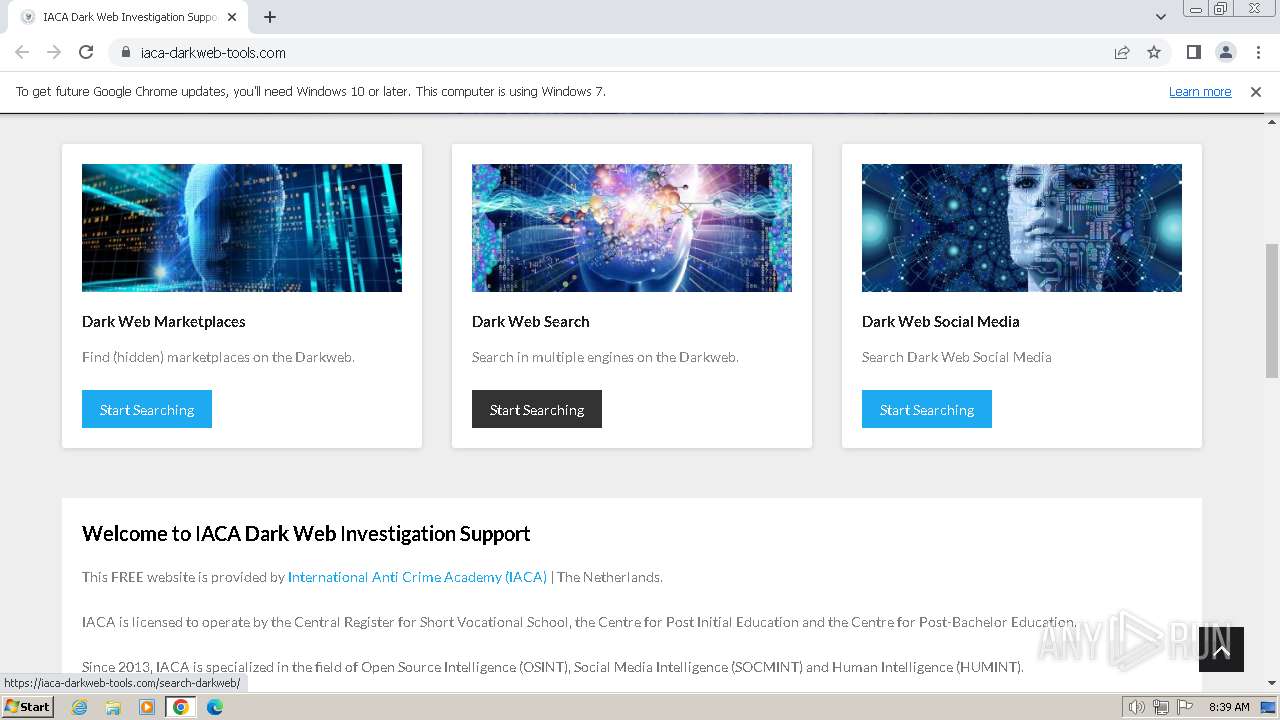Viewport: 1280px width, 720px height.
Task: Click 'Search in multiple engines on the Darkweb.' text
Action: [x=605, y=357]
